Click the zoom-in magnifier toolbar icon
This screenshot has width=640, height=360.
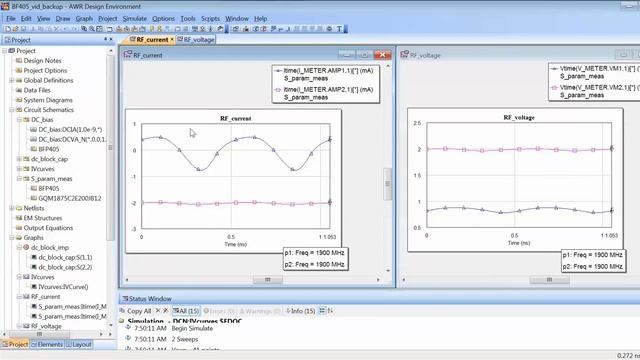(91, 29)
